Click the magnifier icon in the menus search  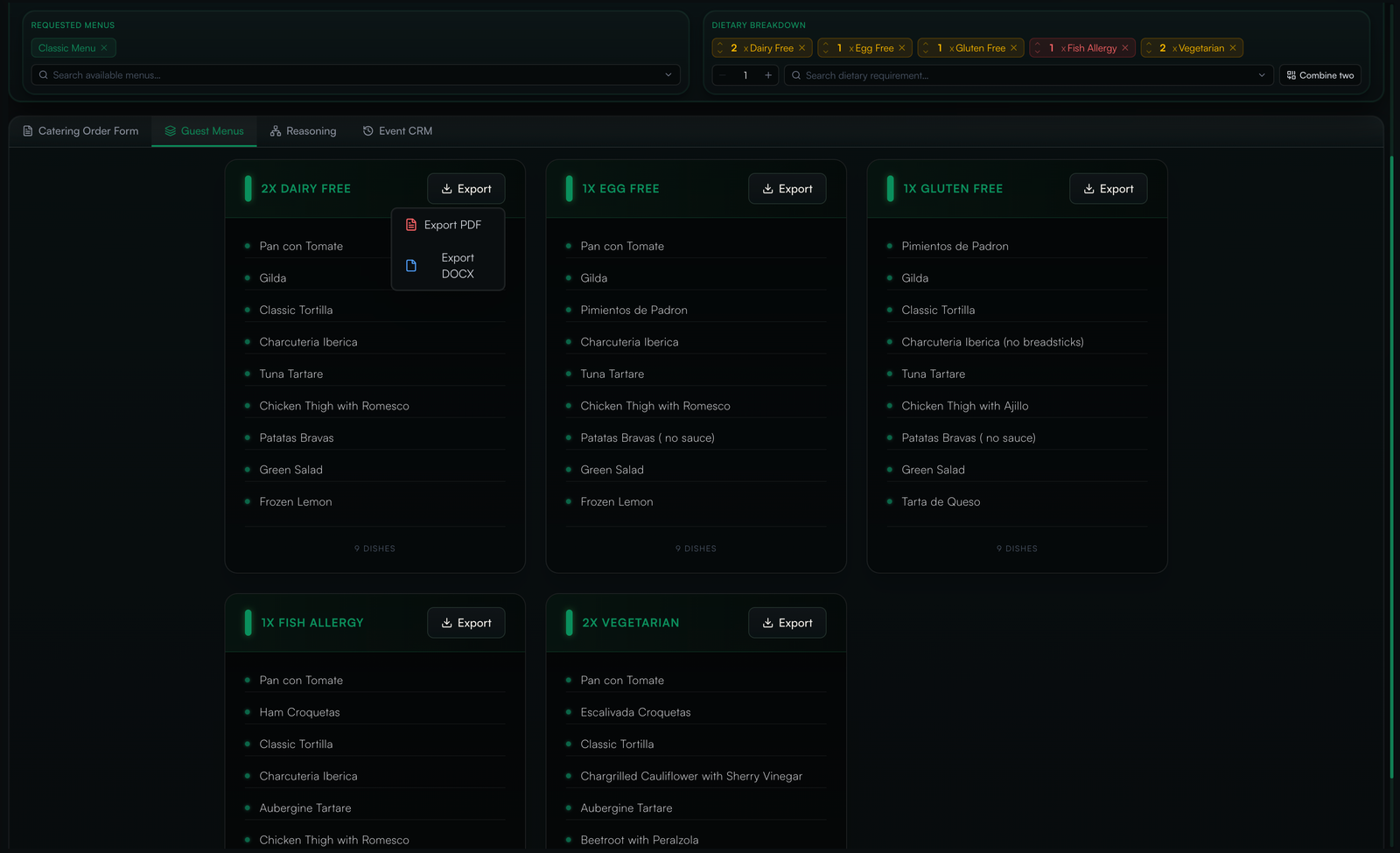coord(43,75)
